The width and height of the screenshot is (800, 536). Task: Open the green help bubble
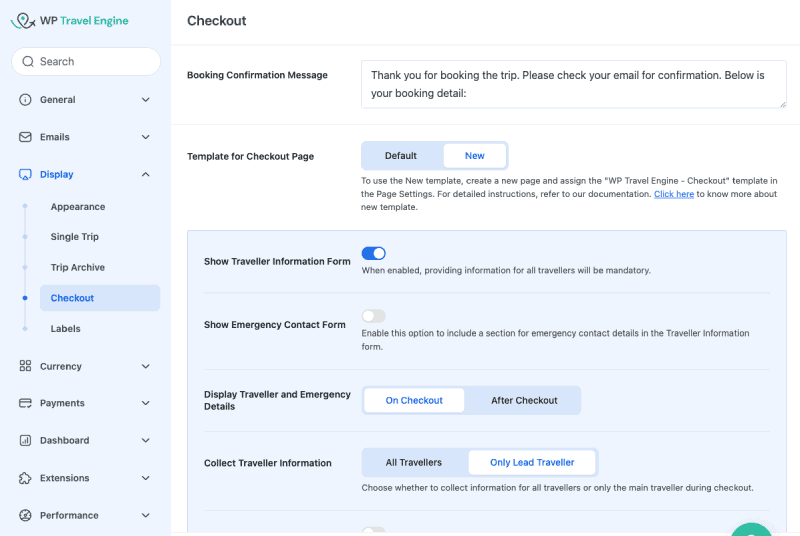(x=752, y=530)
